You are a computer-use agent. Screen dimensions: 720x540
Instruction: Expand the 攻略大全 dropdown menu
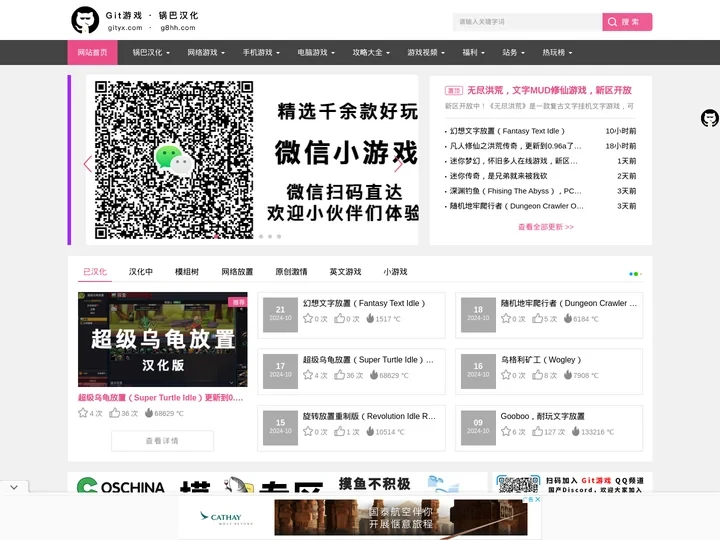click(371, 52)
